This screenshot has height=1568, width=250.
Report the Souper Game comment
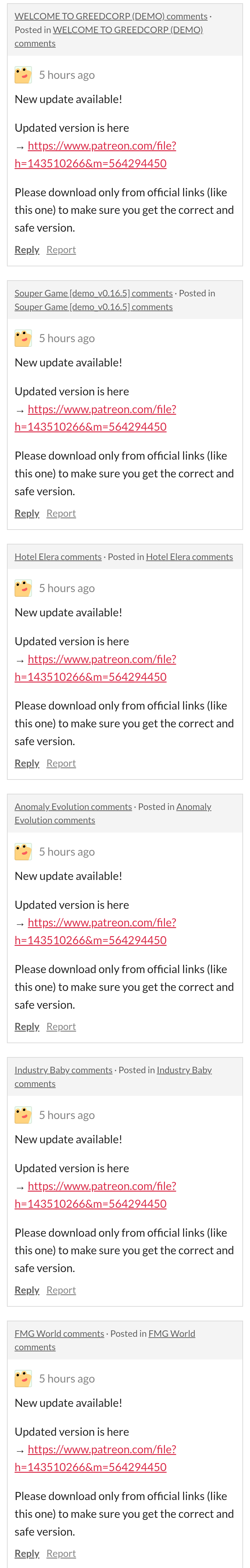(x=61, y=513)
